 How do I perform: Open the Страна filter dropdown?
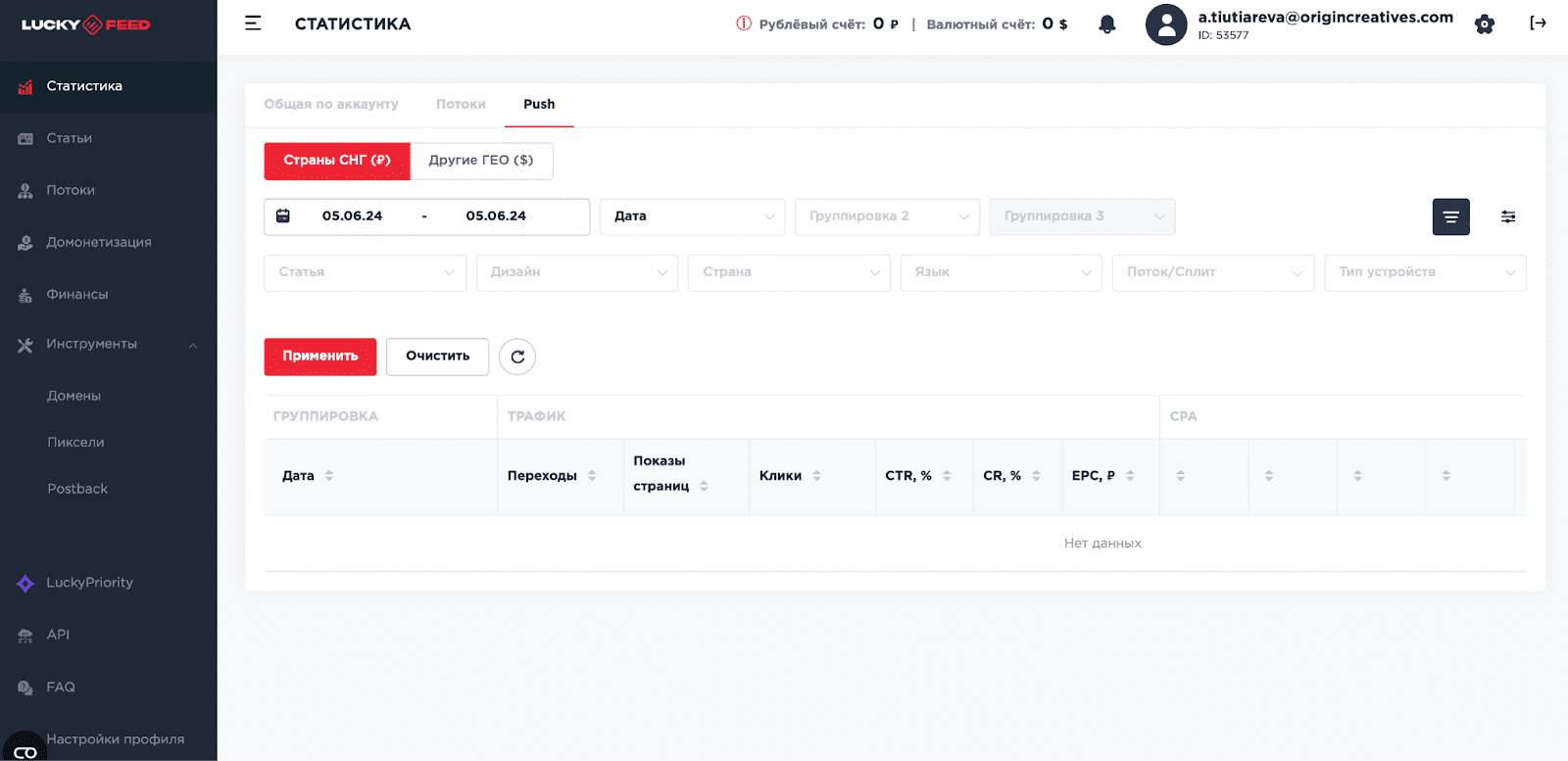click(789, 272)
